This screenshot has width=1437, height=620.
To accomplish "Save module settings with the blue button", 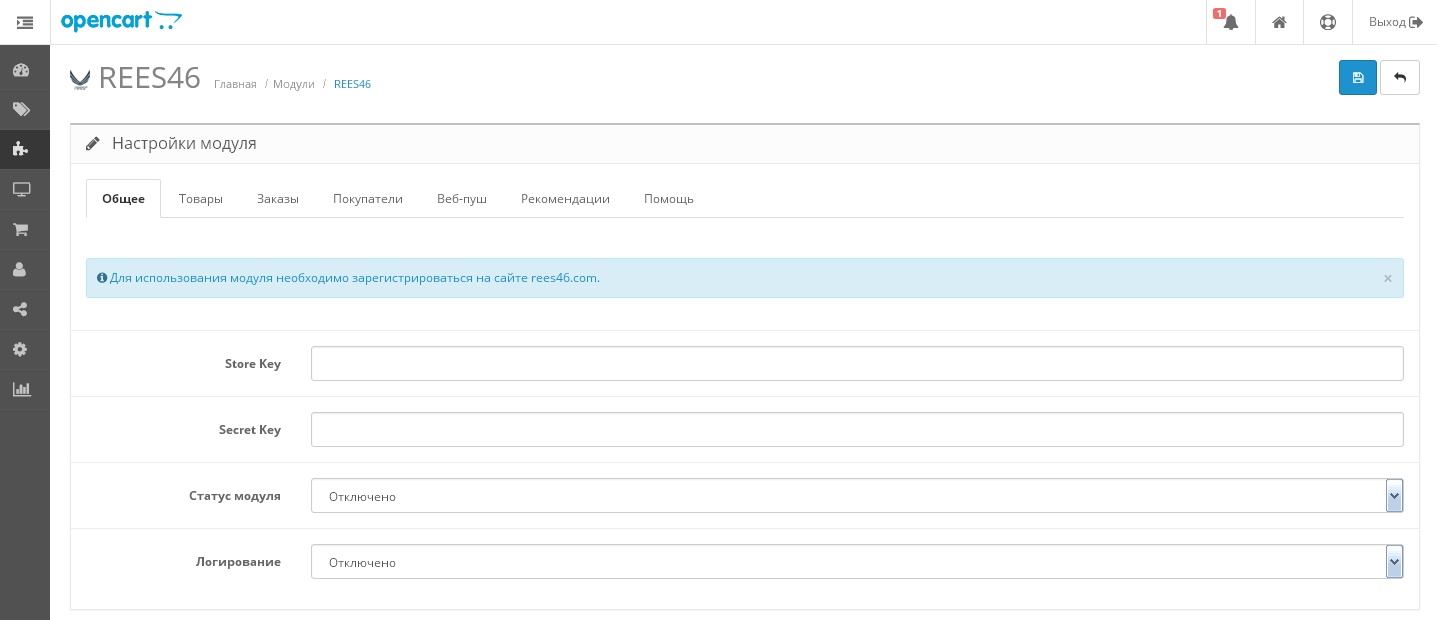I will click(x=1357, y=78).
